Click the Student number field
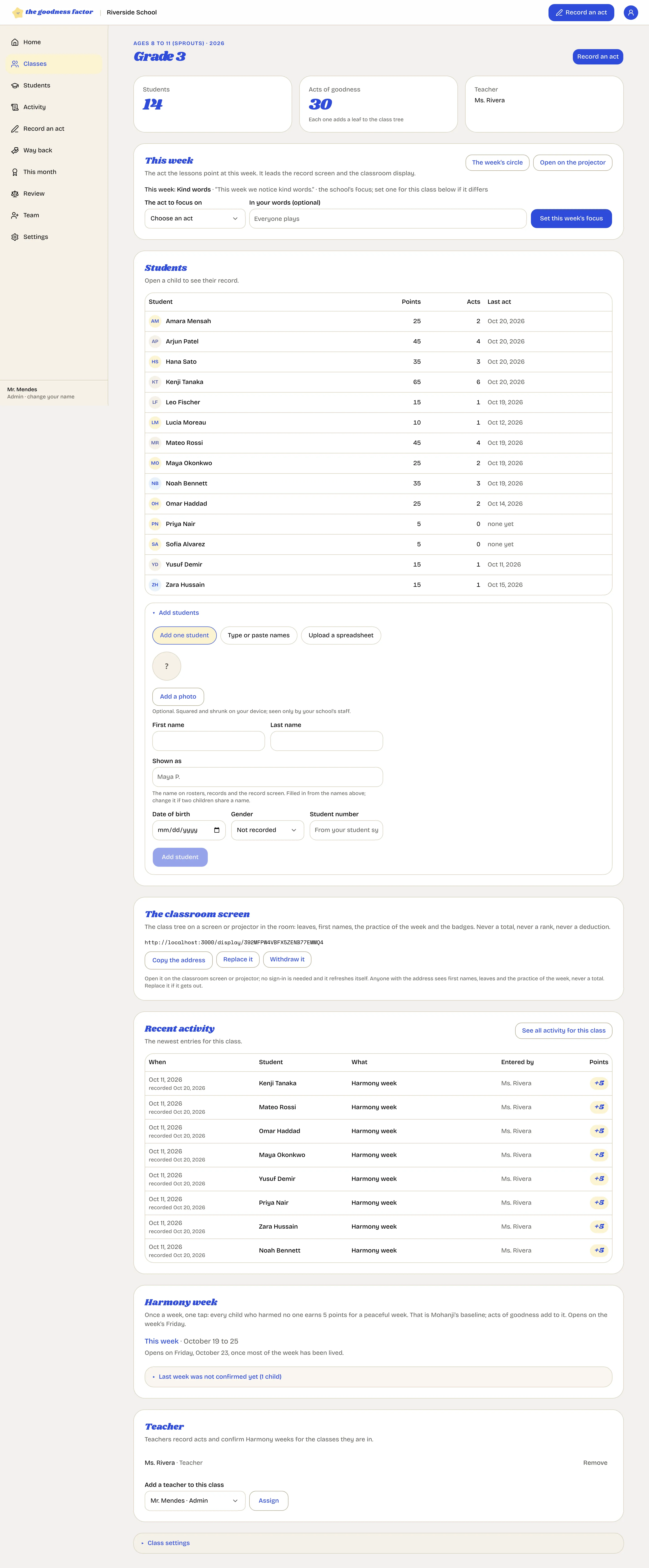Image resolution: width=649 pixels, height=1568 pixels. (x=346, y=830)
